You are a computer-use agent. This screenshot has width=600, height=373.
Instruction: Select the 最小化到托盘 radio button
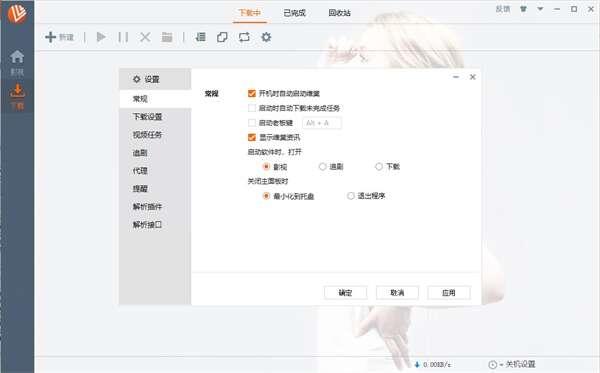[x=266, y=196]
